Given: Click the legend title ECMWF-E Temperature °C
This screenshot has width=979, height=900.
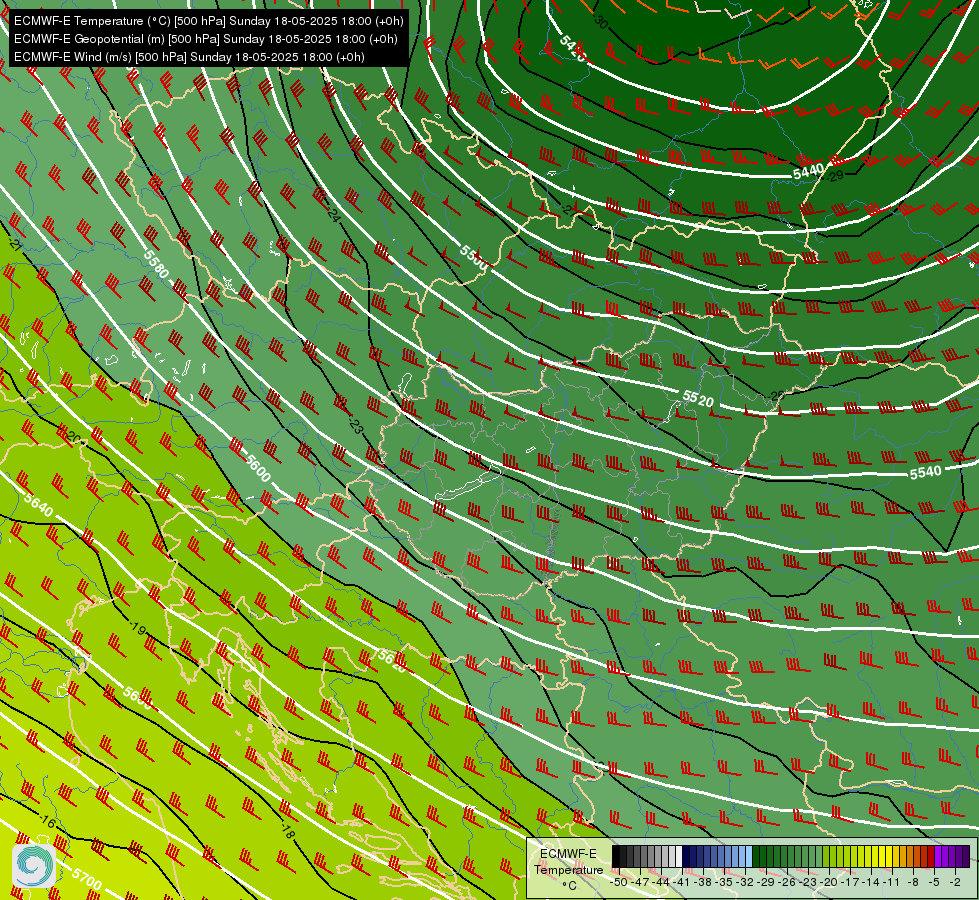Looking at the screenshot, I should pyautogui.click(x=569, y=869).
